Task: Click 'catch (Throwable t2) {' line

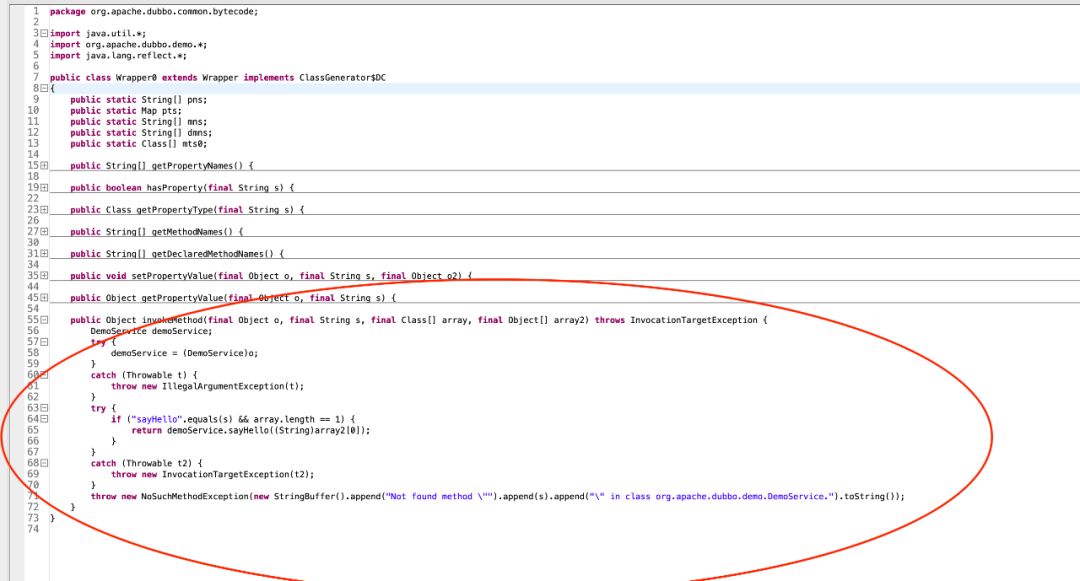Action: 147,463
